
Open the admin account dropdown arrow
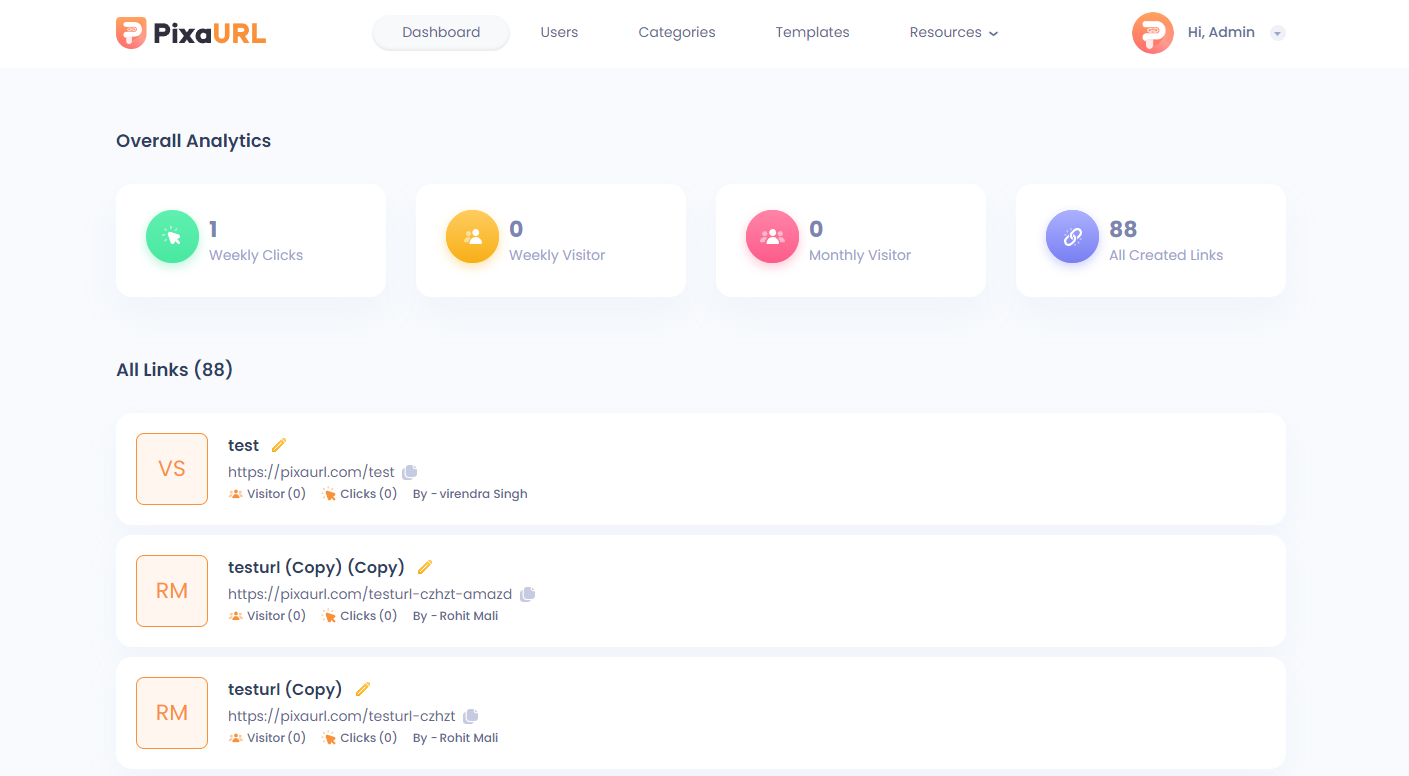tap(1277, 33)
